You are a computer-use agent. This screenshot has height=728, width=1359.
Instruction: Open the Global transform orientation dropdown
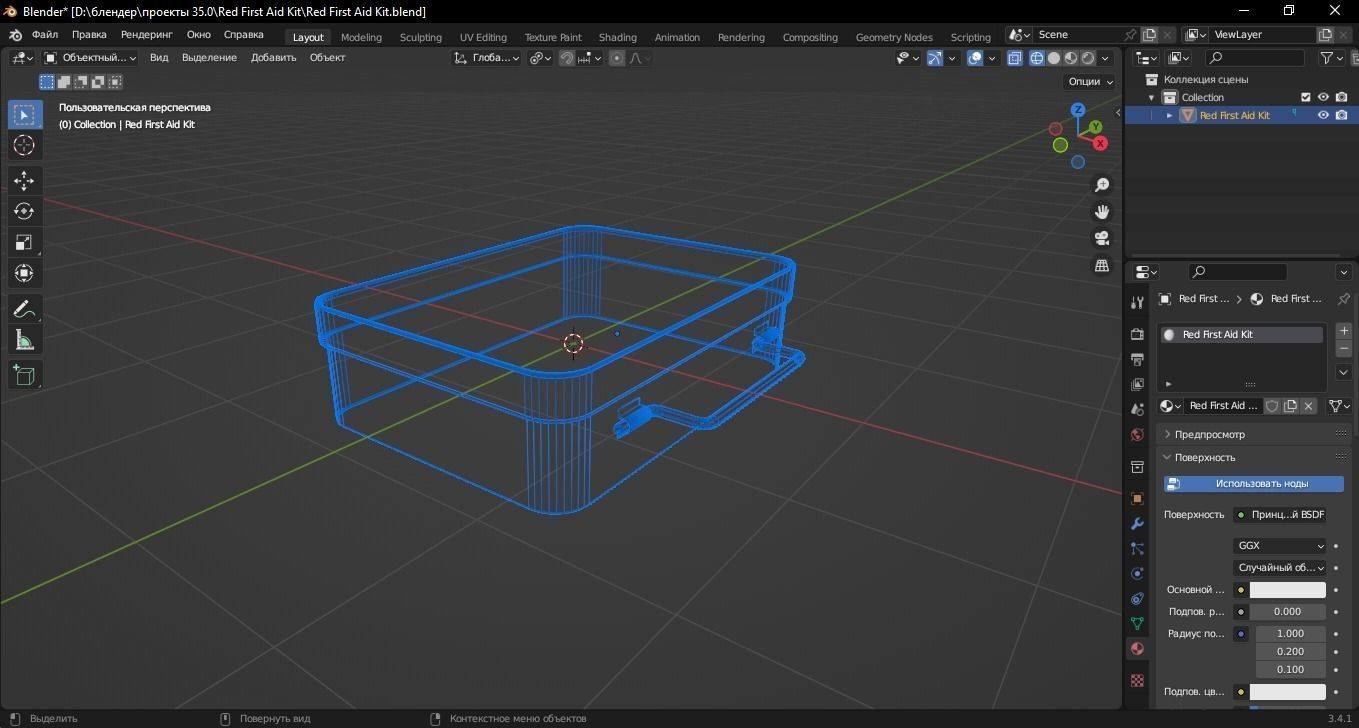487,58
